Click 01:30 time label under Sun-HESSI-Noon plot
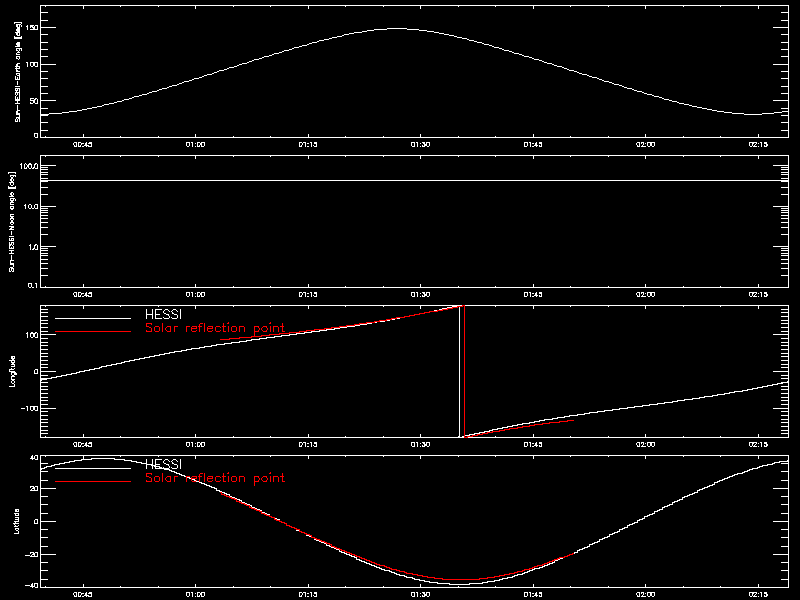 click(x=420, y=295)
